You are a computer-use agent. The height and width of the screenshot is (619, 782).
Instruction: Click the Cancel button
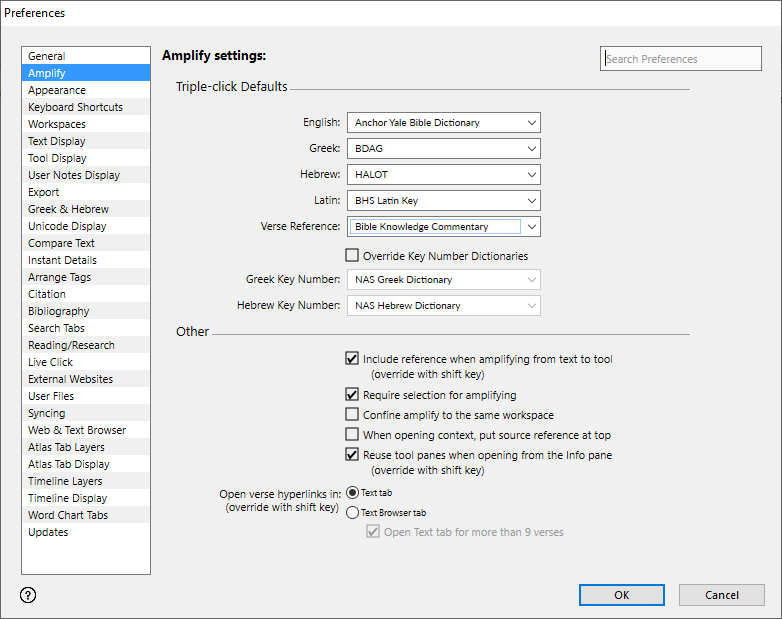tap(721, 595)
